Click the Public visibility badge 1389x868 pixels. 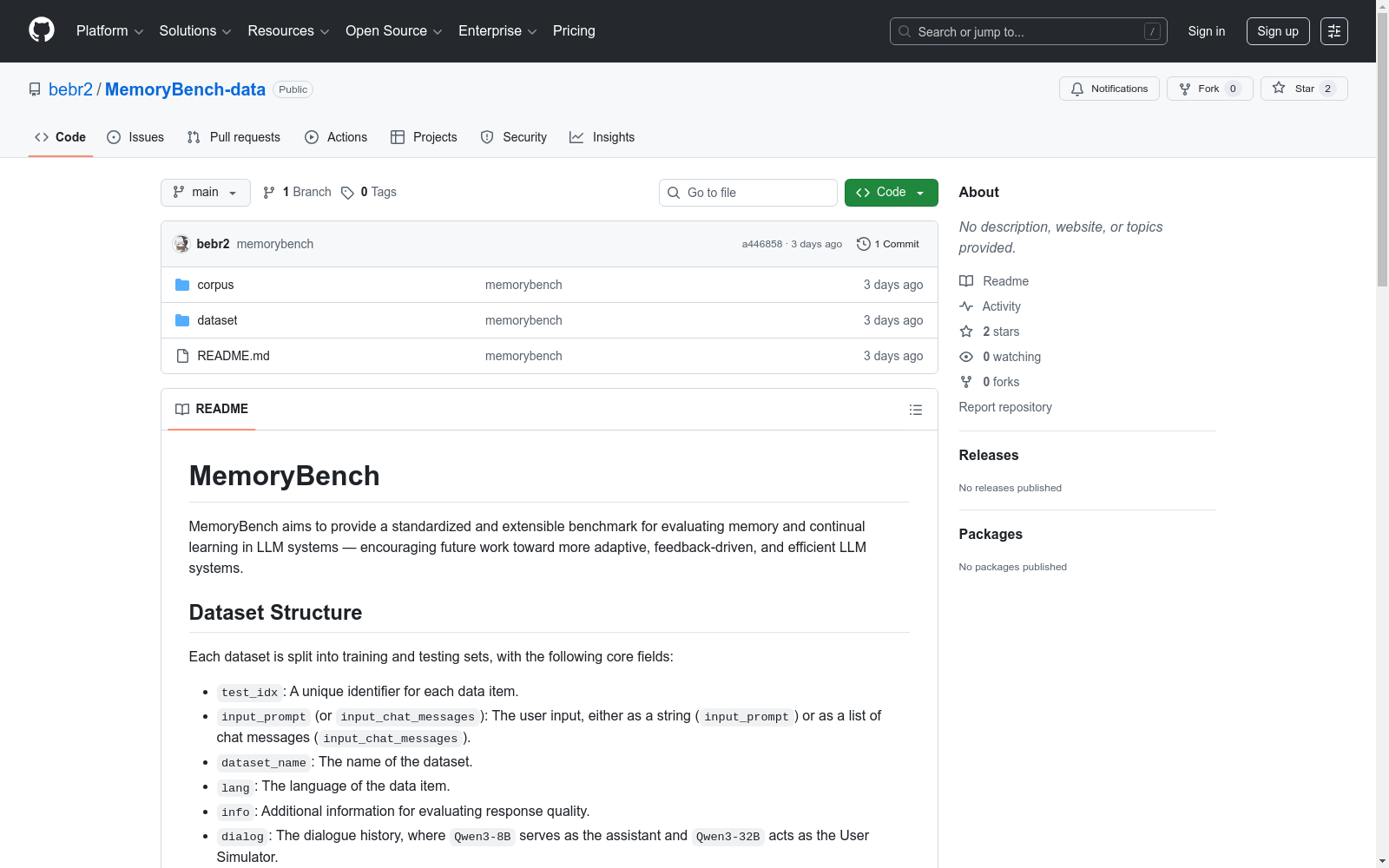[293, 89]
